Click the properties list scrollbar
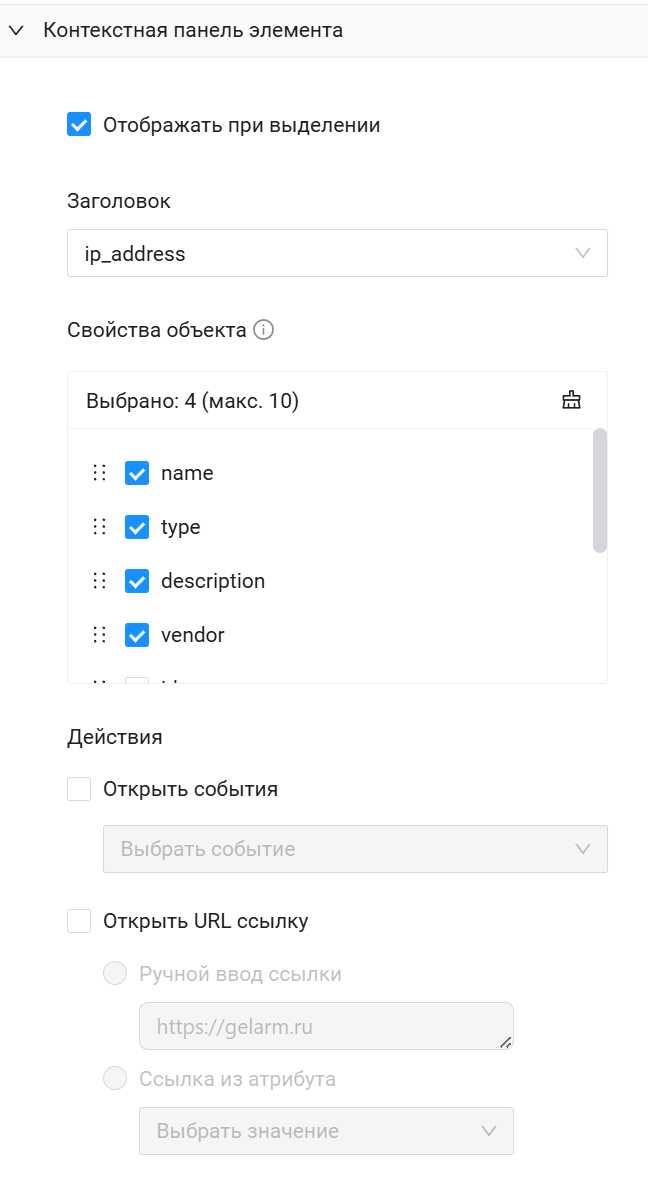Image resolution: width=648 pixels, height=1179 pixels. click(600, 490)
